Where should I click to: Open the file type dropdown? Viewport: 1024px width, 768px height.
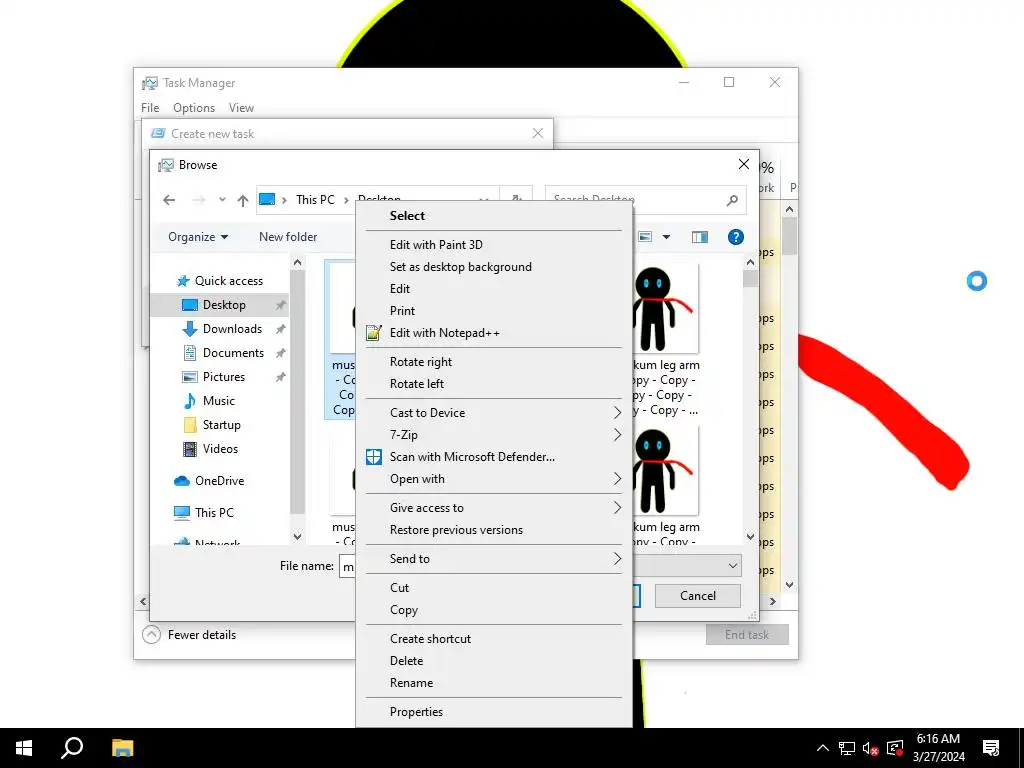click(x=733, y=566)
